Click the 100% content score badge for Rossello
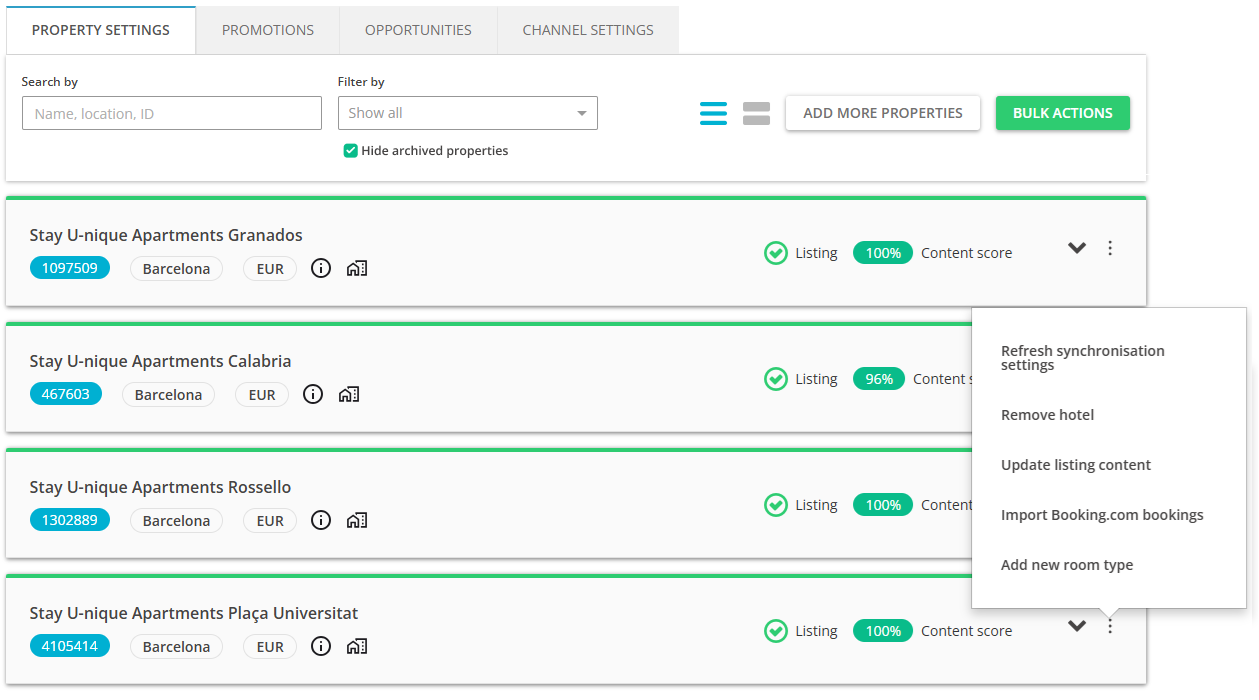Image resolution: width=1259 pixels, height=700 pixels. tap(883, 505)
